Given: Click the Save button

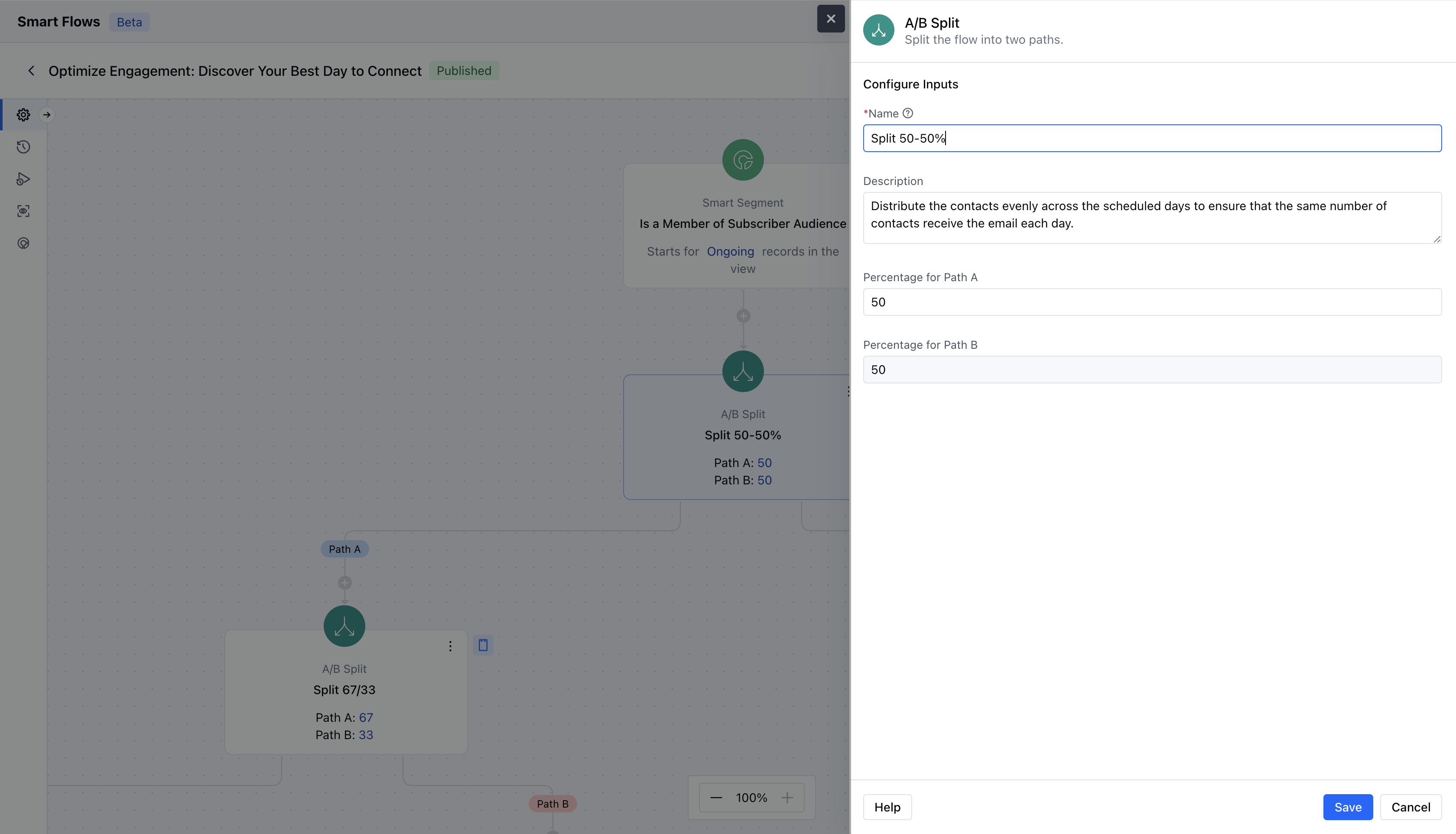Looking at the screenshot, I should click(x=1347, y=807).
